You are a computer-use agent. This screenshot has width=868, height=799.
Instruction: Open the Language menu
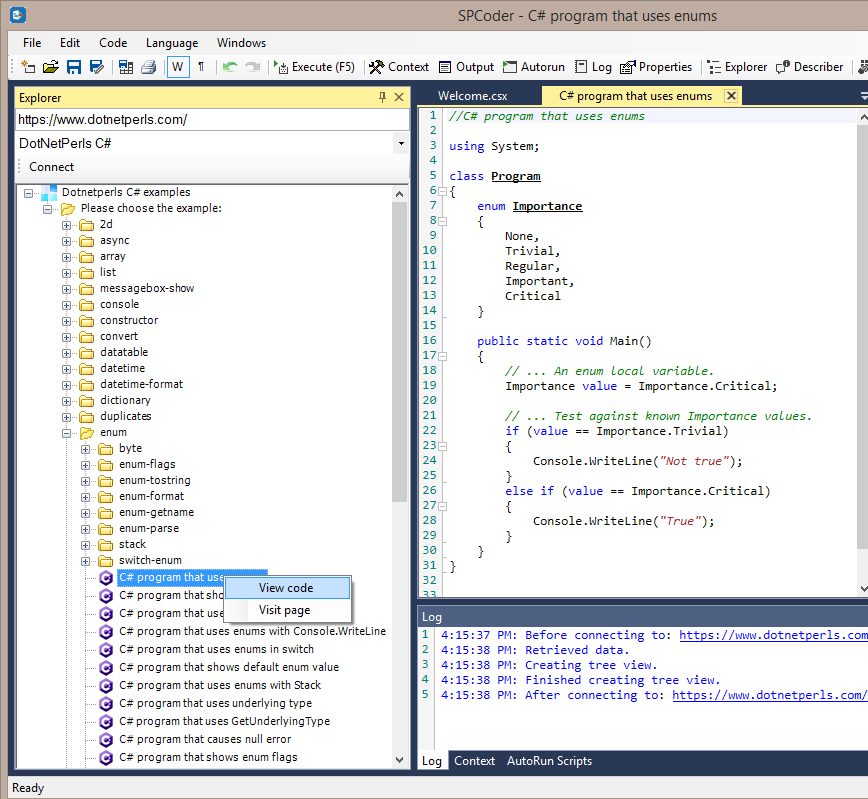(172, 43)
